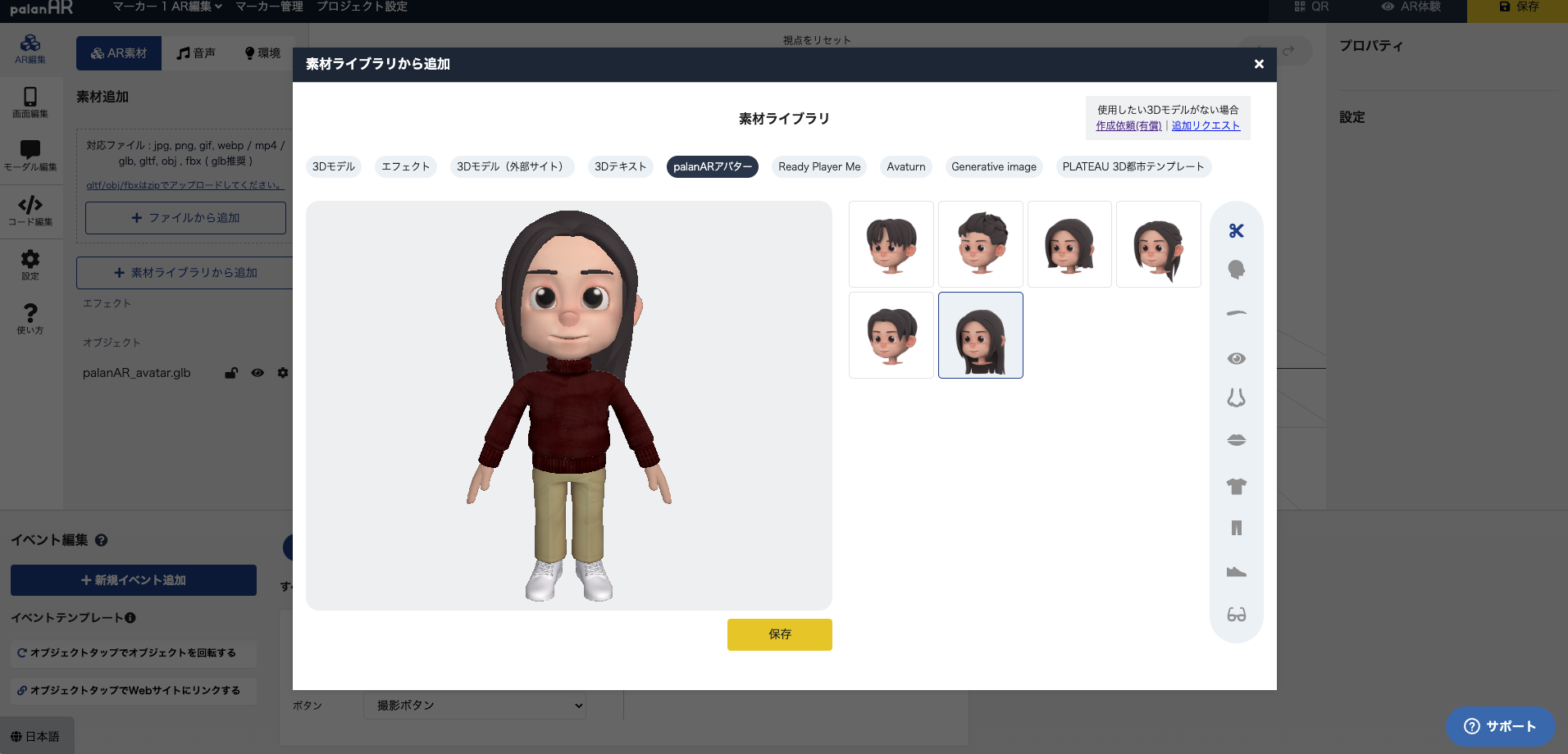Select the nose editing icon
The image size is (1568, 754).
coord(1236,397)
